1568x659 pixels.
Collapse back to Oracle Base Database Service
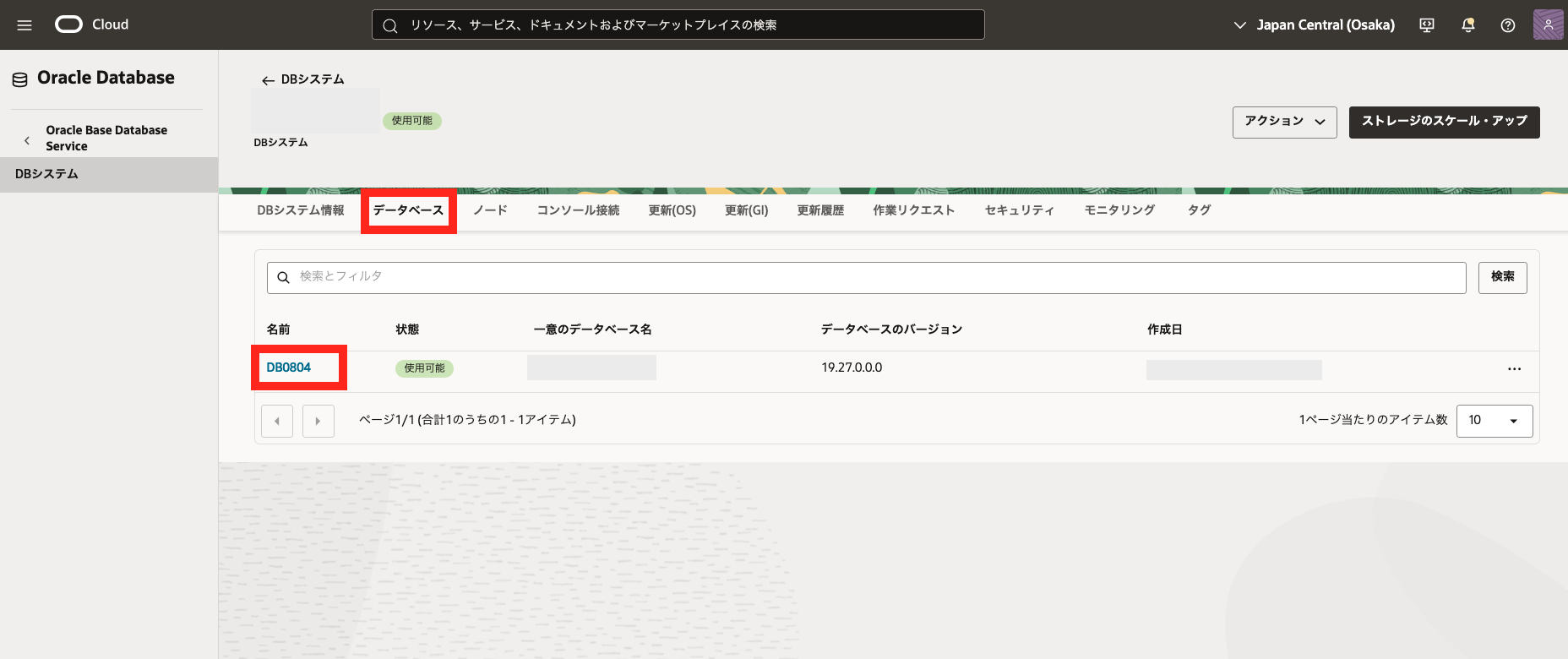(27, 140)
